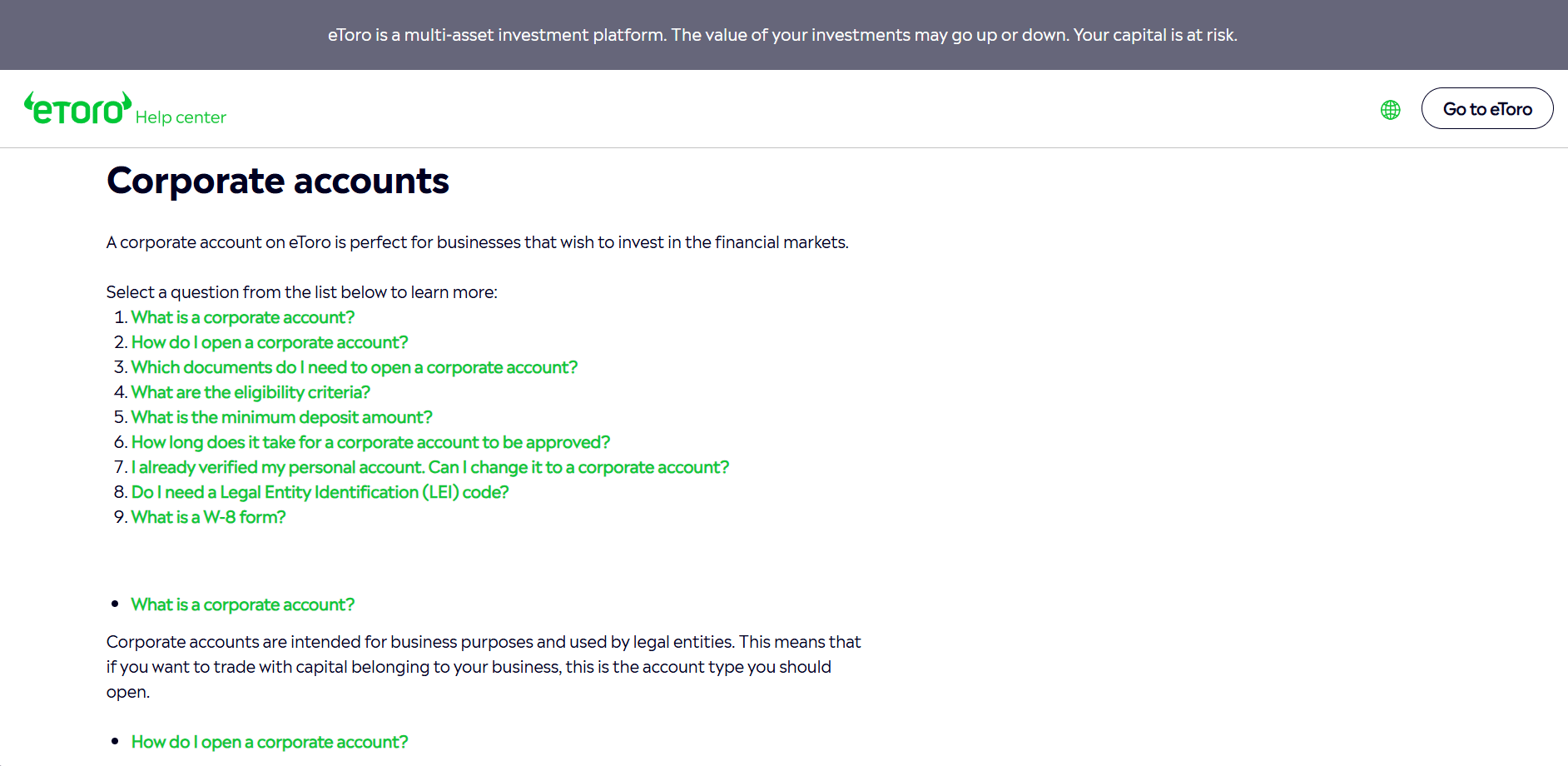Open 'What is the minimum deposit amount?'

coord(282,417)
